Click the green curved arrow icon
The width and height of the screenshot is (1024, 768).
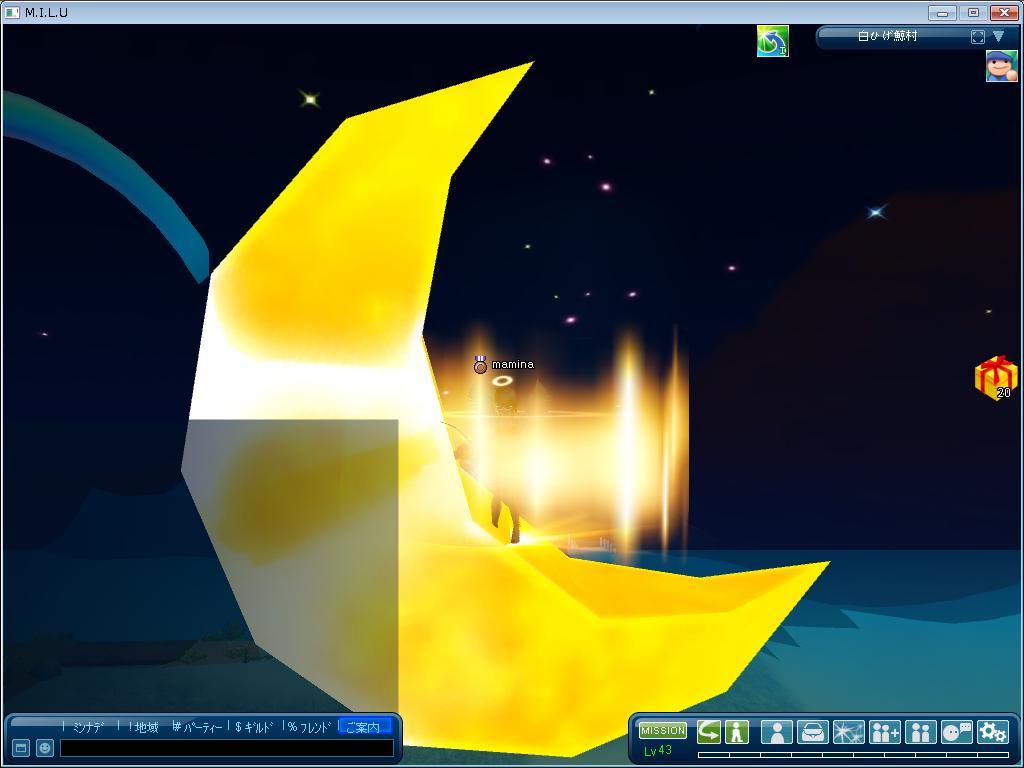[x=709, y=731]
